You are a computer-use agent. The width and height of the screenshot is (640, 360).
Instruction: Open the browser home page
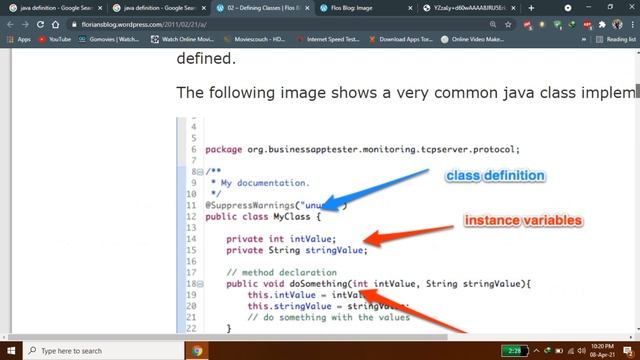[x=56, y=24]
